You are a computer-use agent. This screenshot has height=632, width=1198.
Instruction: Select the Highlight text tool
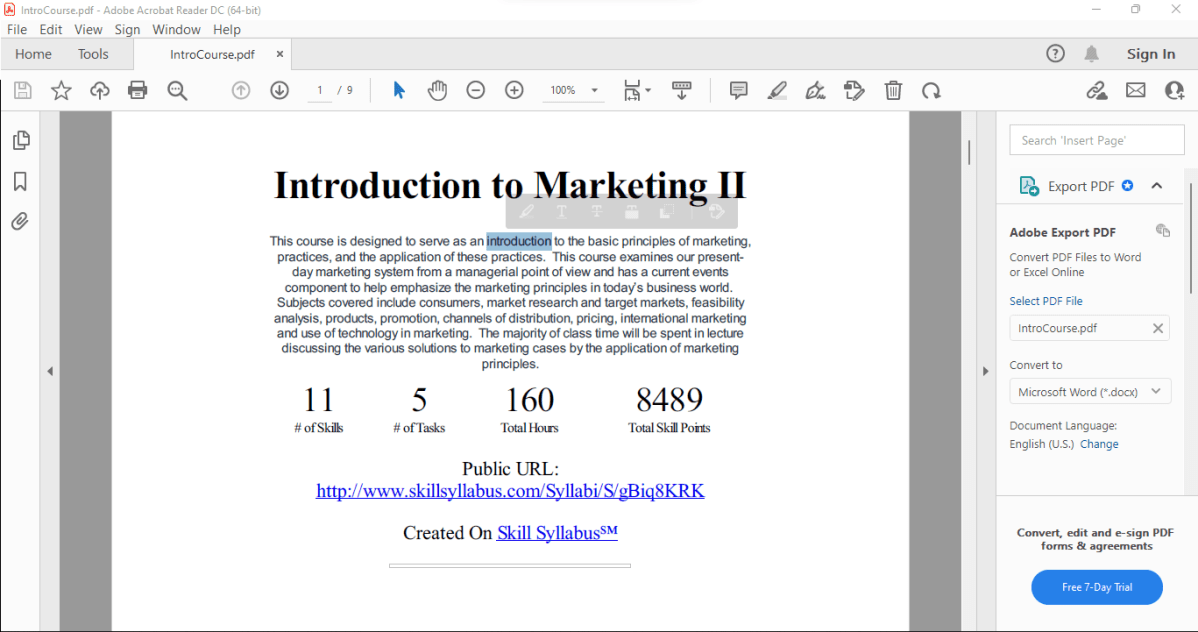pos(777,90)
